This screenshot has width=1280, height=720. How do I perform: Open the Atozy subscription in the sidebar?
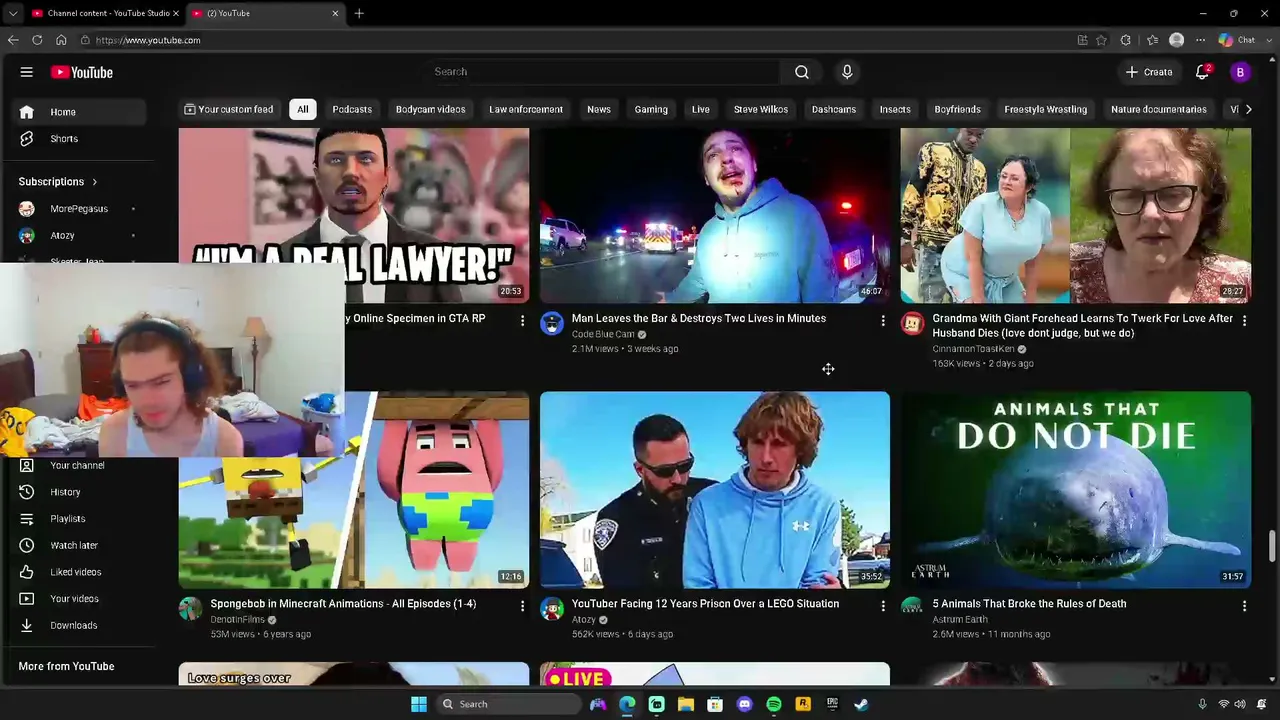click(x=80, y=236)
